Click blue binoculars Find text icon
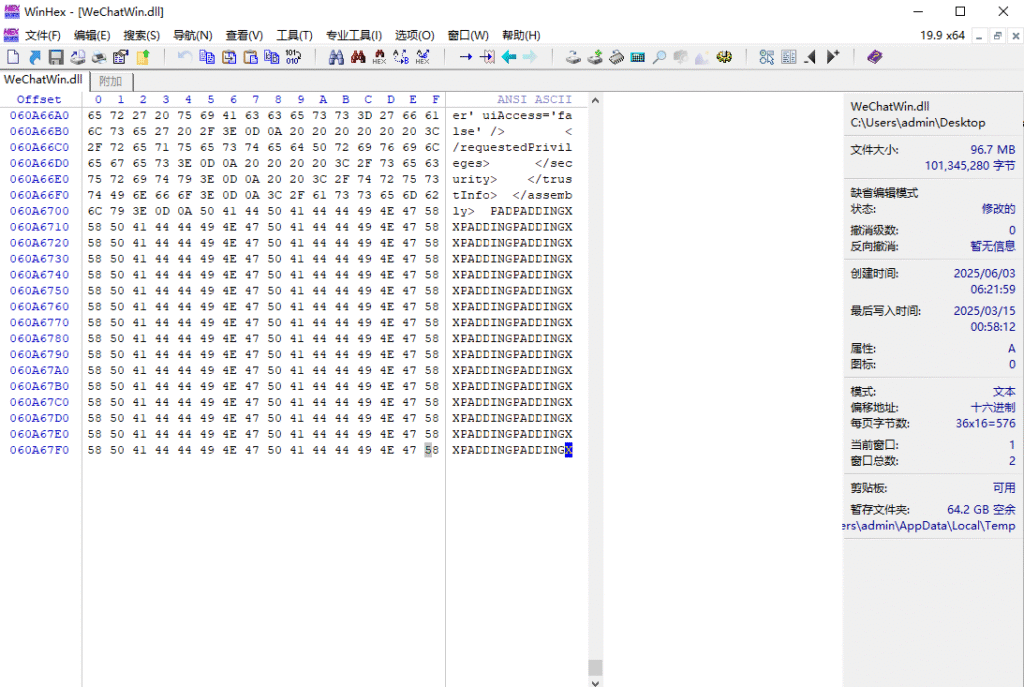The height and width of the screenshot is (687, 1024). point(336,57)
